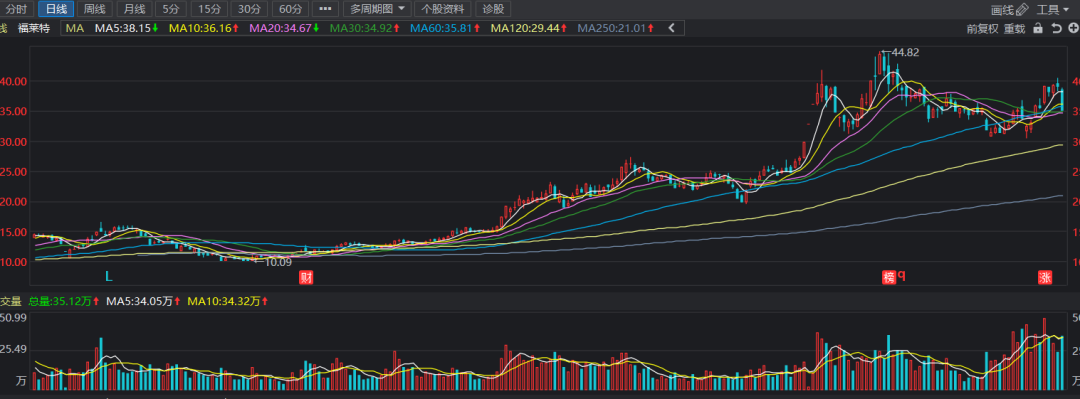Select the 日线 daily chart tab
Viewport: 1080px width, 399px height.
click(56, 9)
